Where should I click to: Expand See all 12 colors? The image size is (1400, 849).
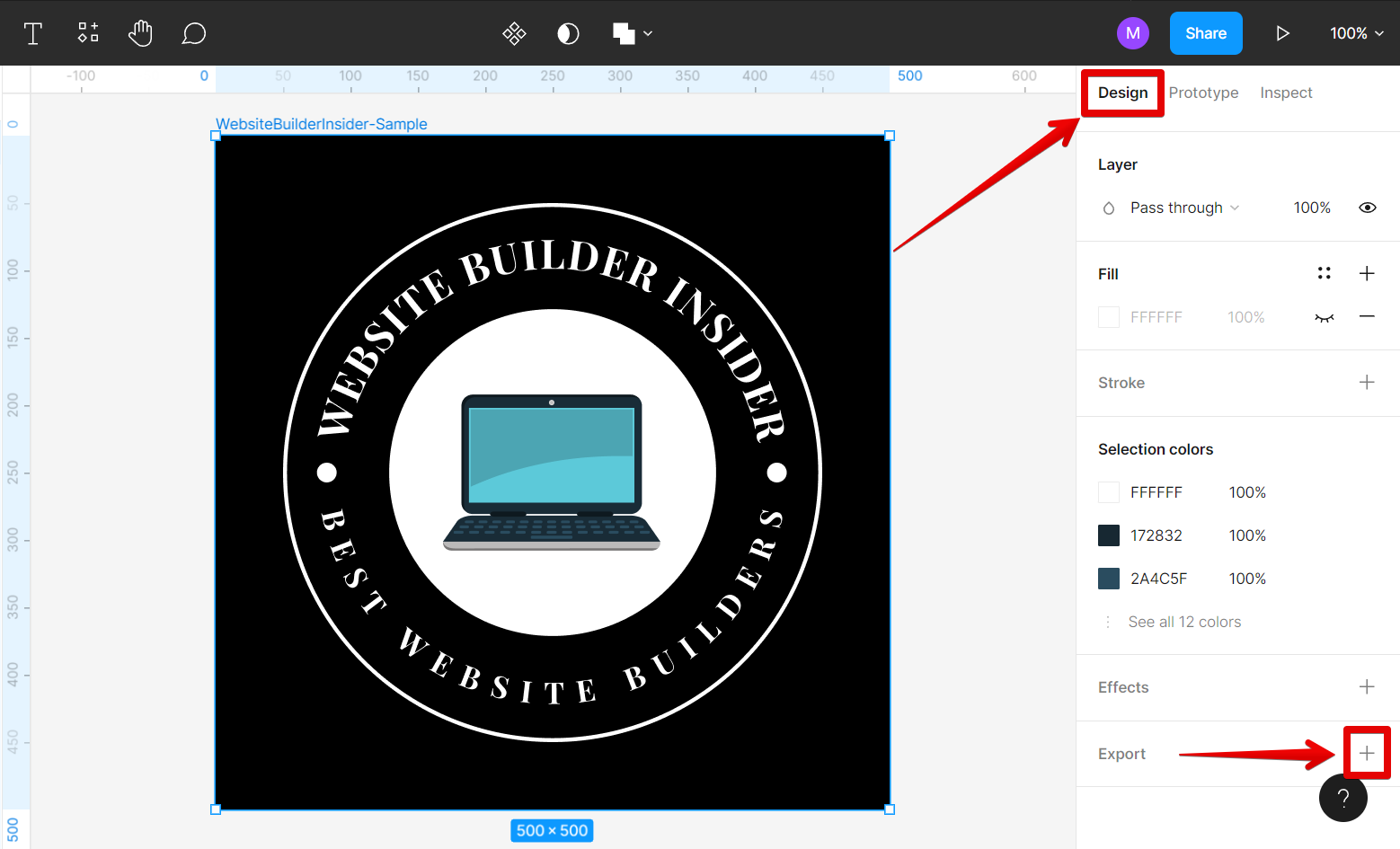1183,622
